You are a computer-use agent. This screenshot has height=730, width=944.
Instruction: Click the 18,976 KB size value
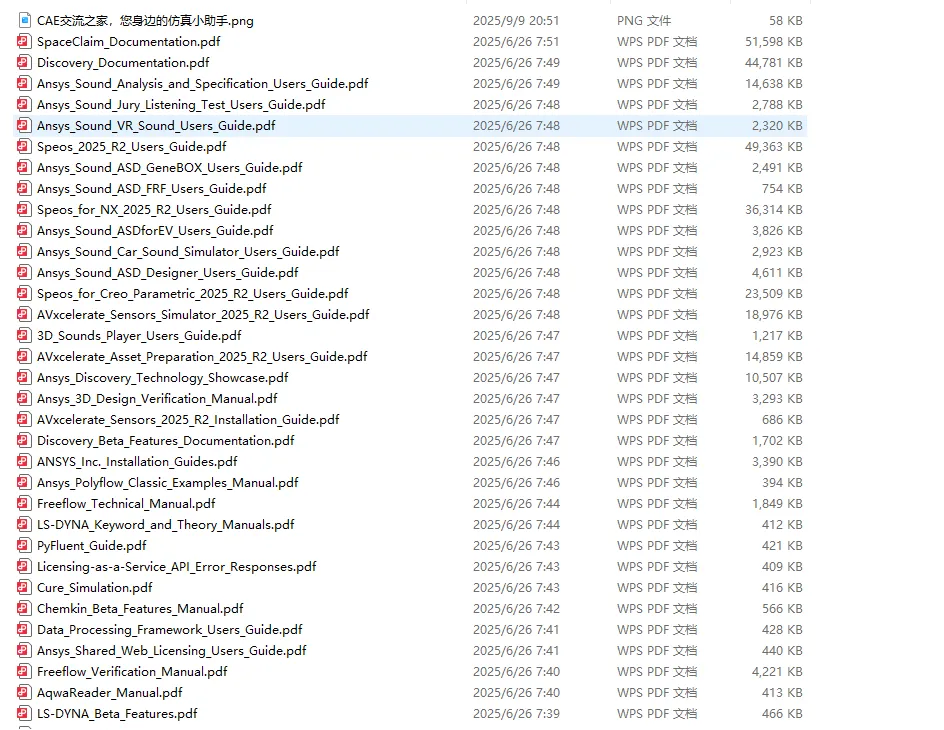774,315
